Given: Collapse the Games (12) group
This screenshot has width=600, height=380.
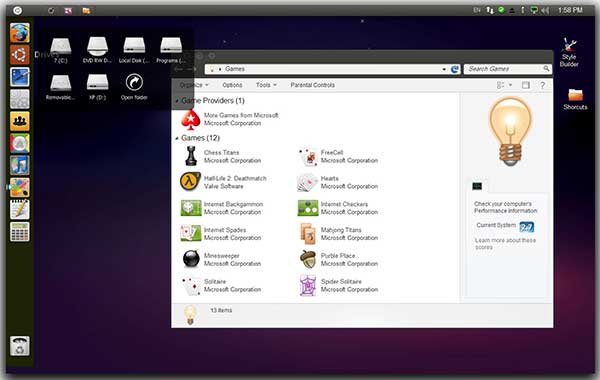Looking at the screenshot, I should [x=177, y=138].
